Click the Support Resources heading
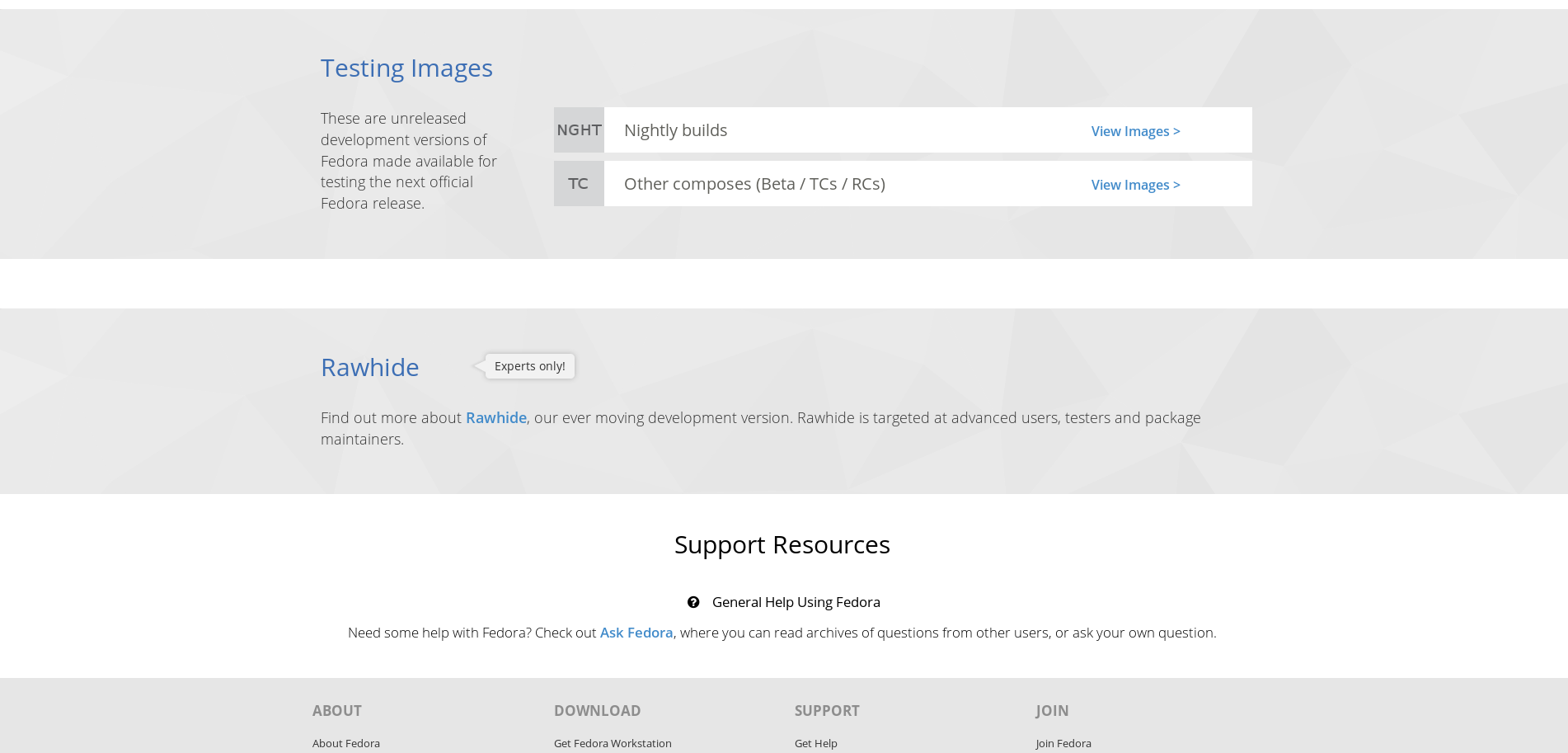Screen dimensions: 1568x753 (782, 544)
